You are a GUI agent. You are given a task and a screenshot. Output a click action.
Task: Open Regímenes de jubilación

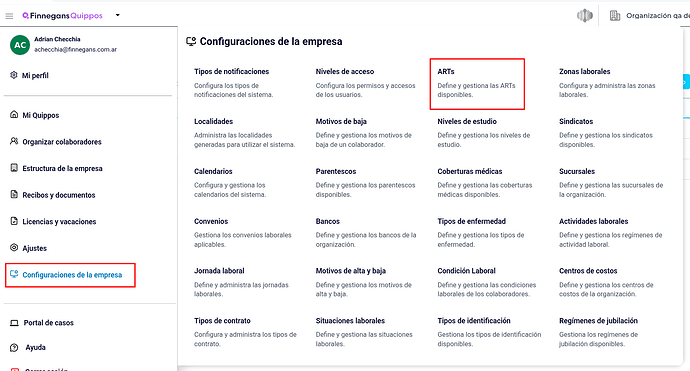(x=598, y=320)
